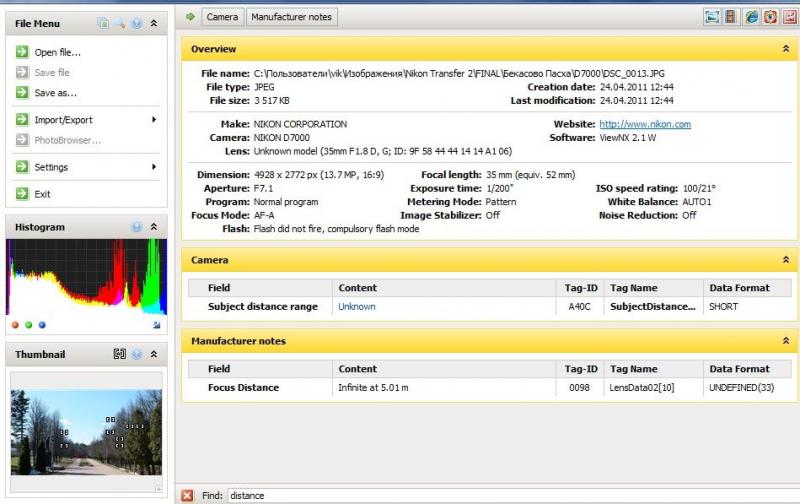Click the Tag-ID header in Camera table

click(580, 288)
